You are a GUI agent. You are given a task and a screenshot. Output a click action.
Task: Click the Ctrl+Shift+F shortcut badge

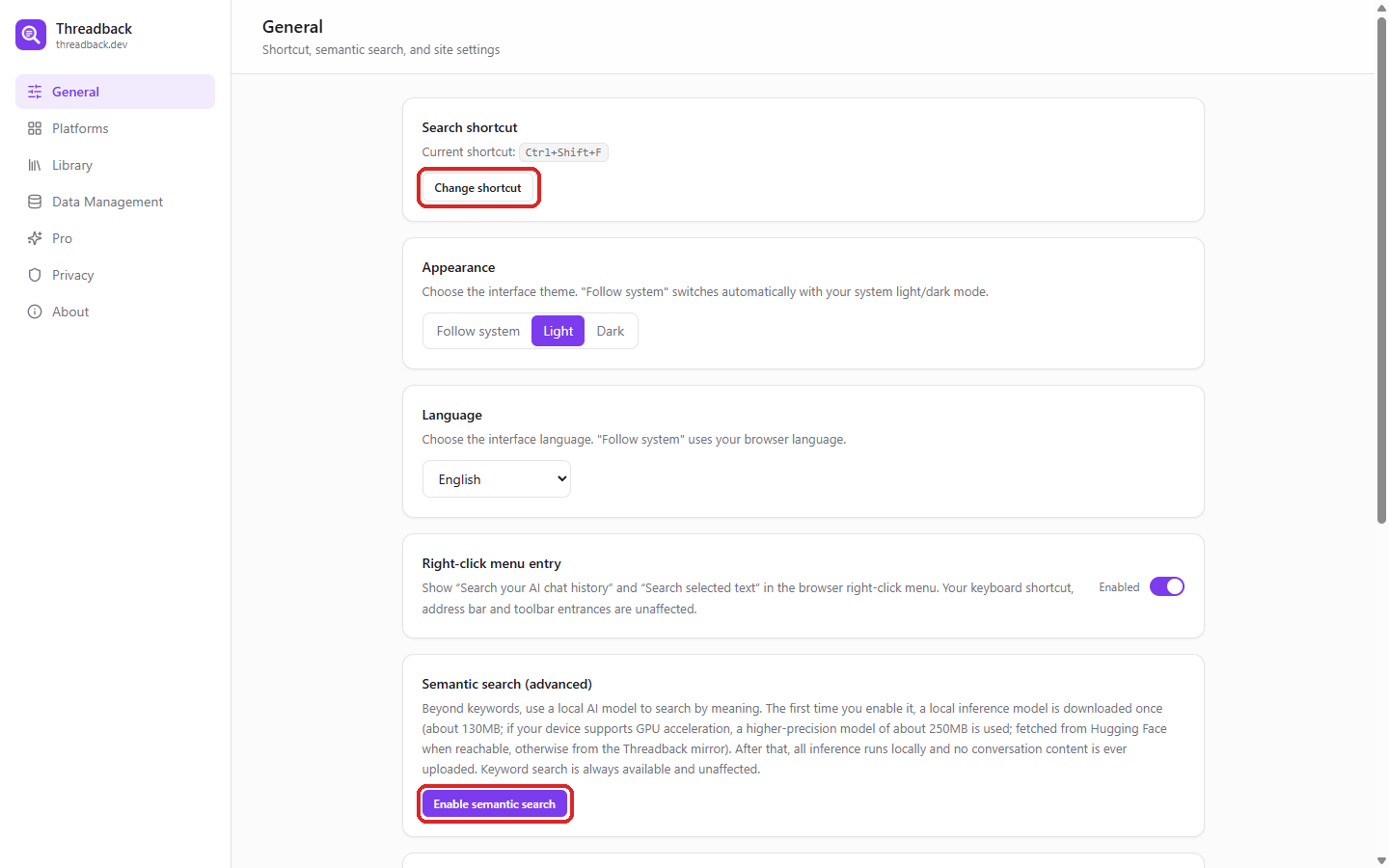click(563, 152)
